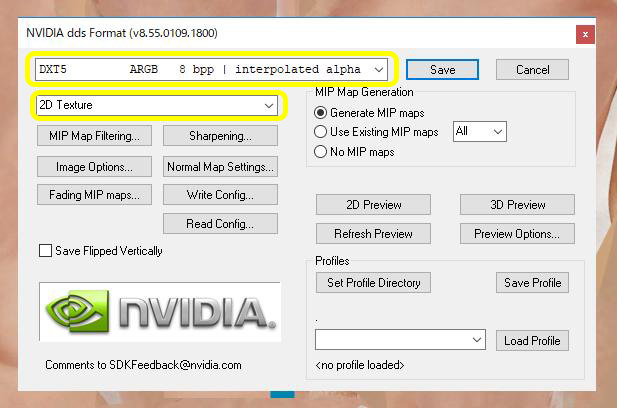This screenshot has width=617, height=408.
Task: Click the NVIDIA dds Format title text
Action: pos(122,33)
